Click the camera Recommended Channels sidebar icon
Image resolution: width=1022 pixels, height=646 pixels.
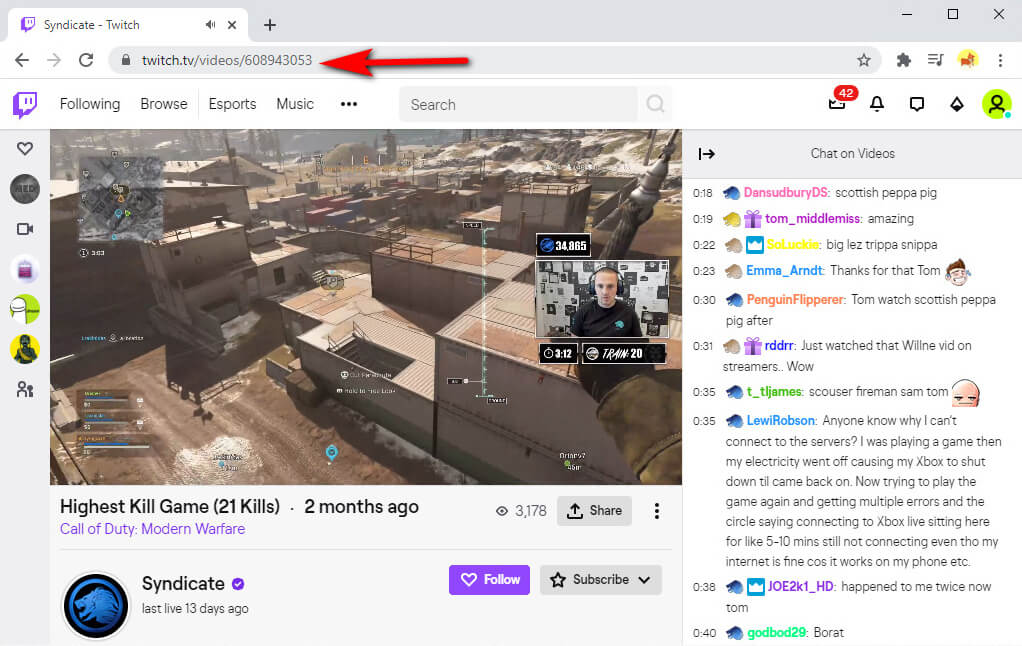coord(25,229)
